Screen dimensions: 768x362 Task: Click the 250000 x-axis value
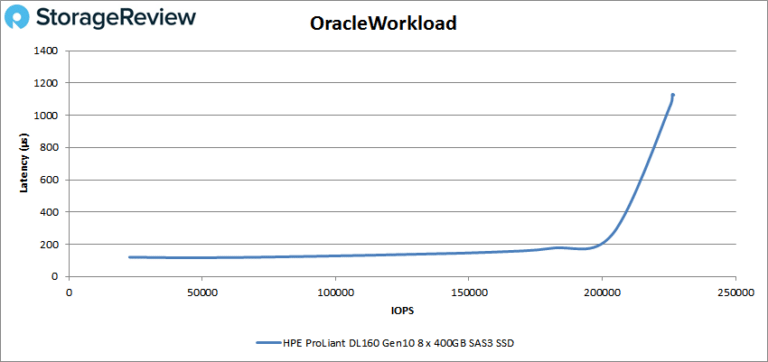(x=735, y=293)
